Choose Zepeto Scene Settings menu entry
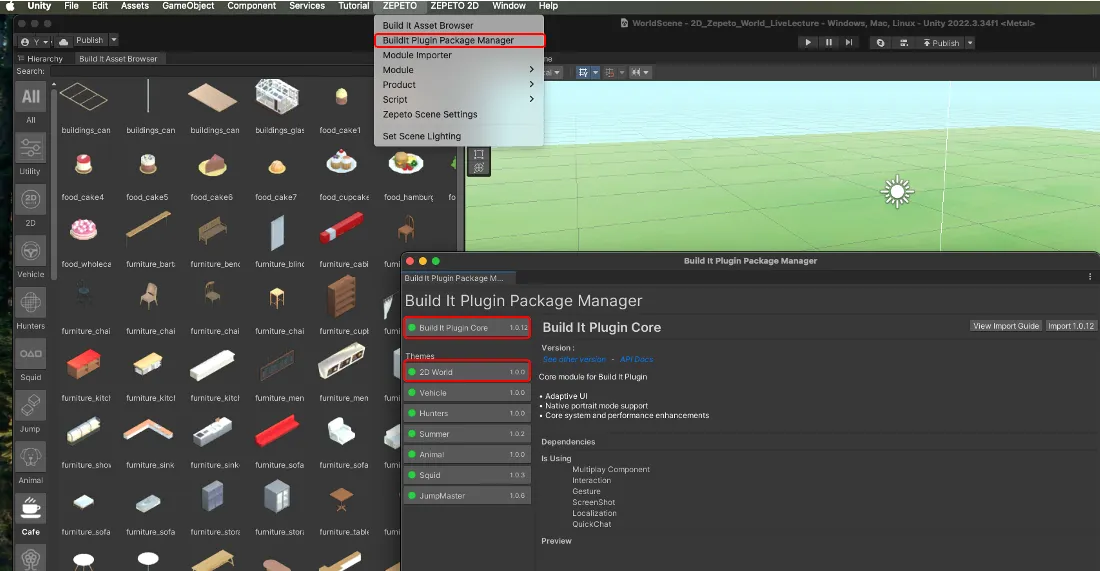The image size is (1100, 571). coord(459,114)
